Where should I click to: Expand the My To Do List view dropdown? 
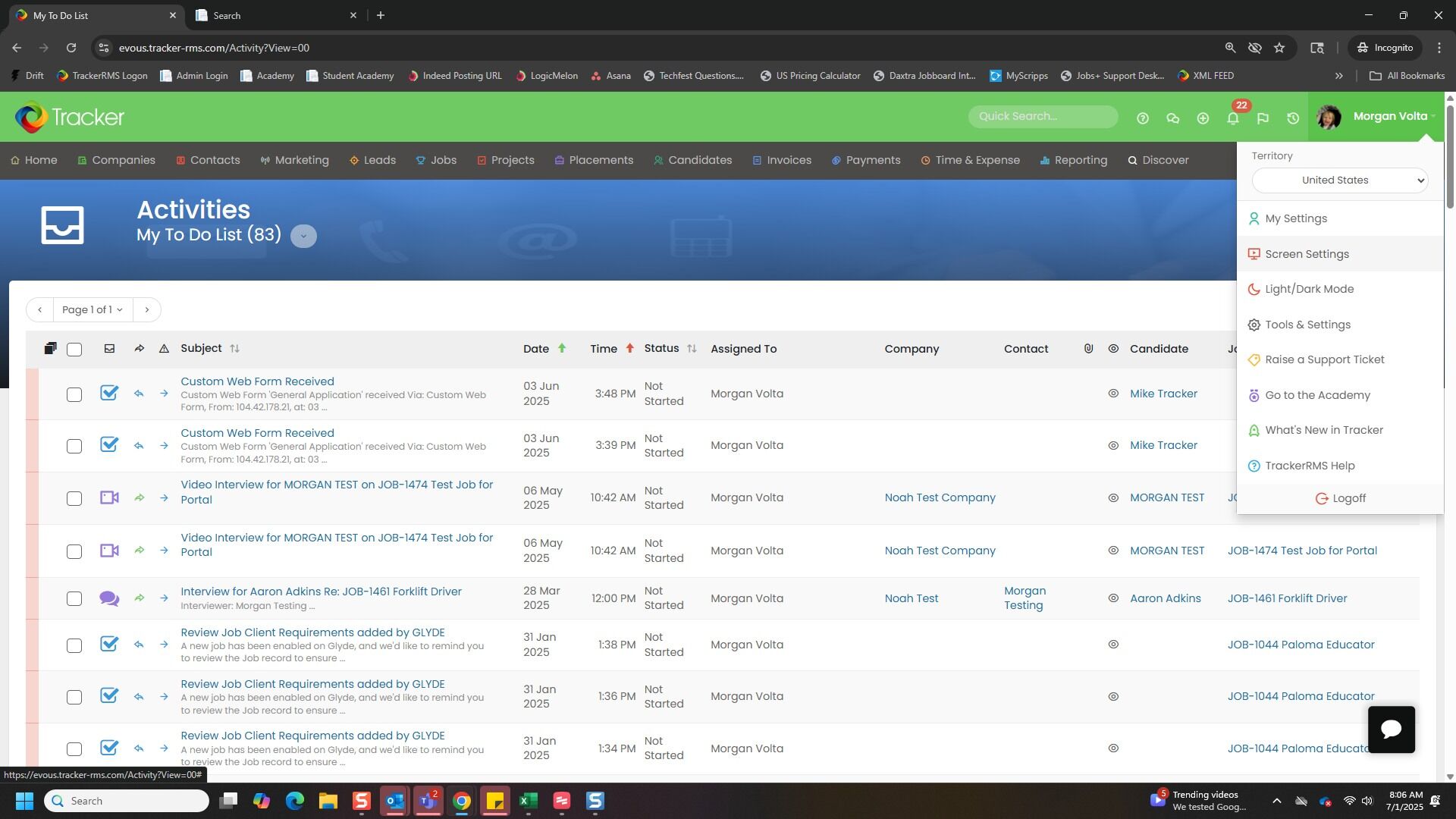coord(303,236)
